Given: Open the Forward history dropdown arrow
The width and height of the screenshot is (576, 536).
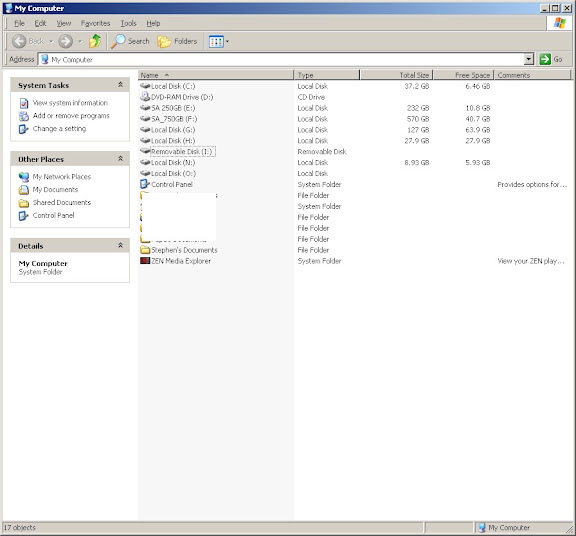Looking at the screenshot, I should (x=80, y=41).
